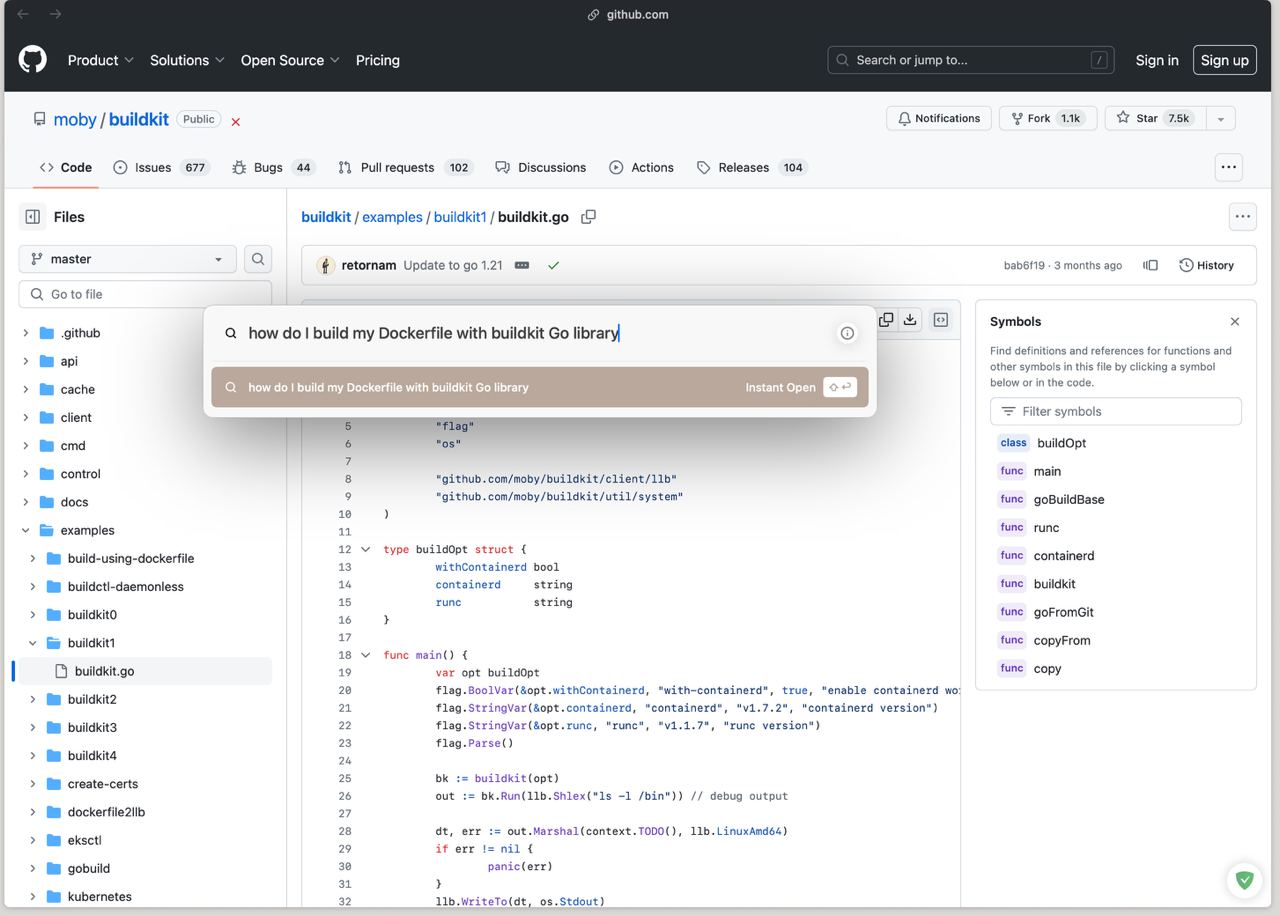Switch to the Issues tab

(161, 167)
